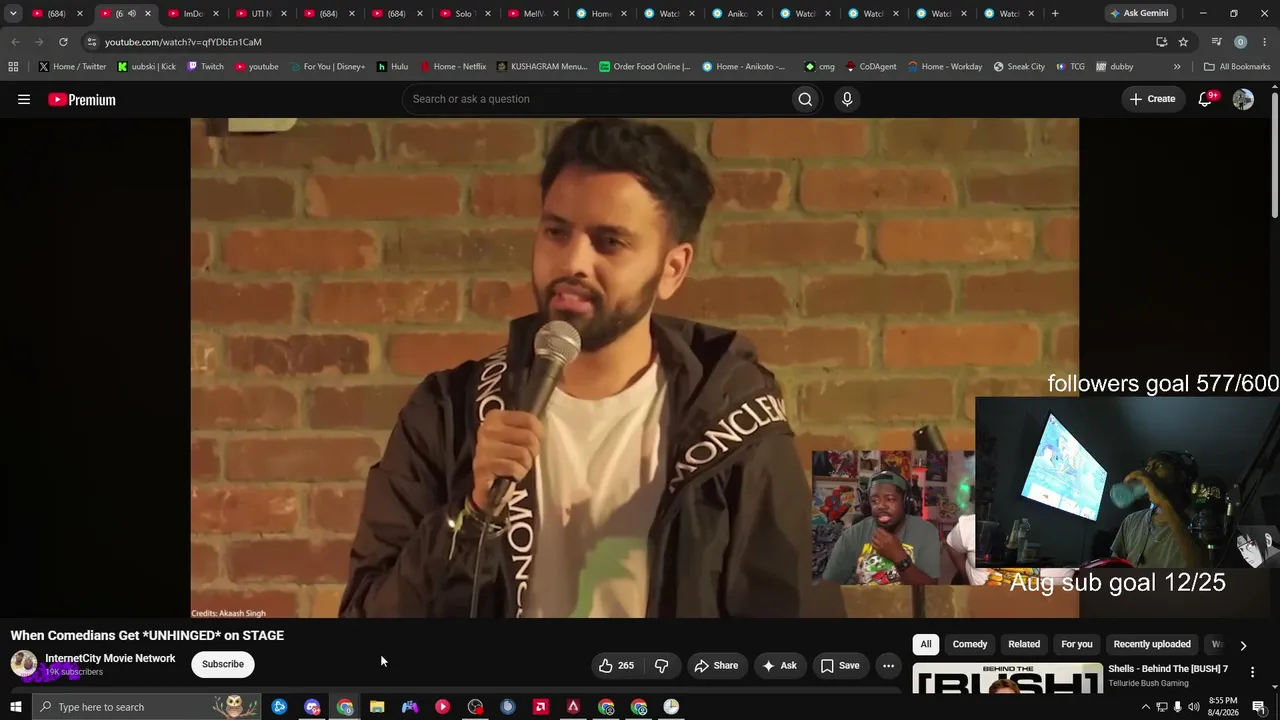Open the apps grid in bookmarks bar

point(13,67)
